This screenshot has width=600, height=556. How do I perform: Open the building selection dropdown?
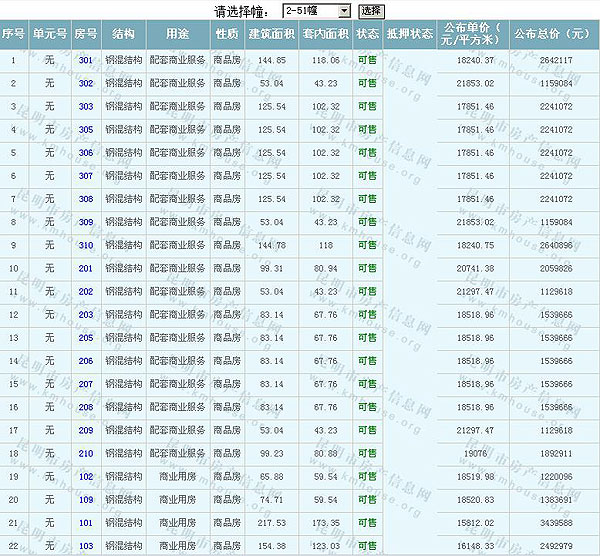point(315,10)
